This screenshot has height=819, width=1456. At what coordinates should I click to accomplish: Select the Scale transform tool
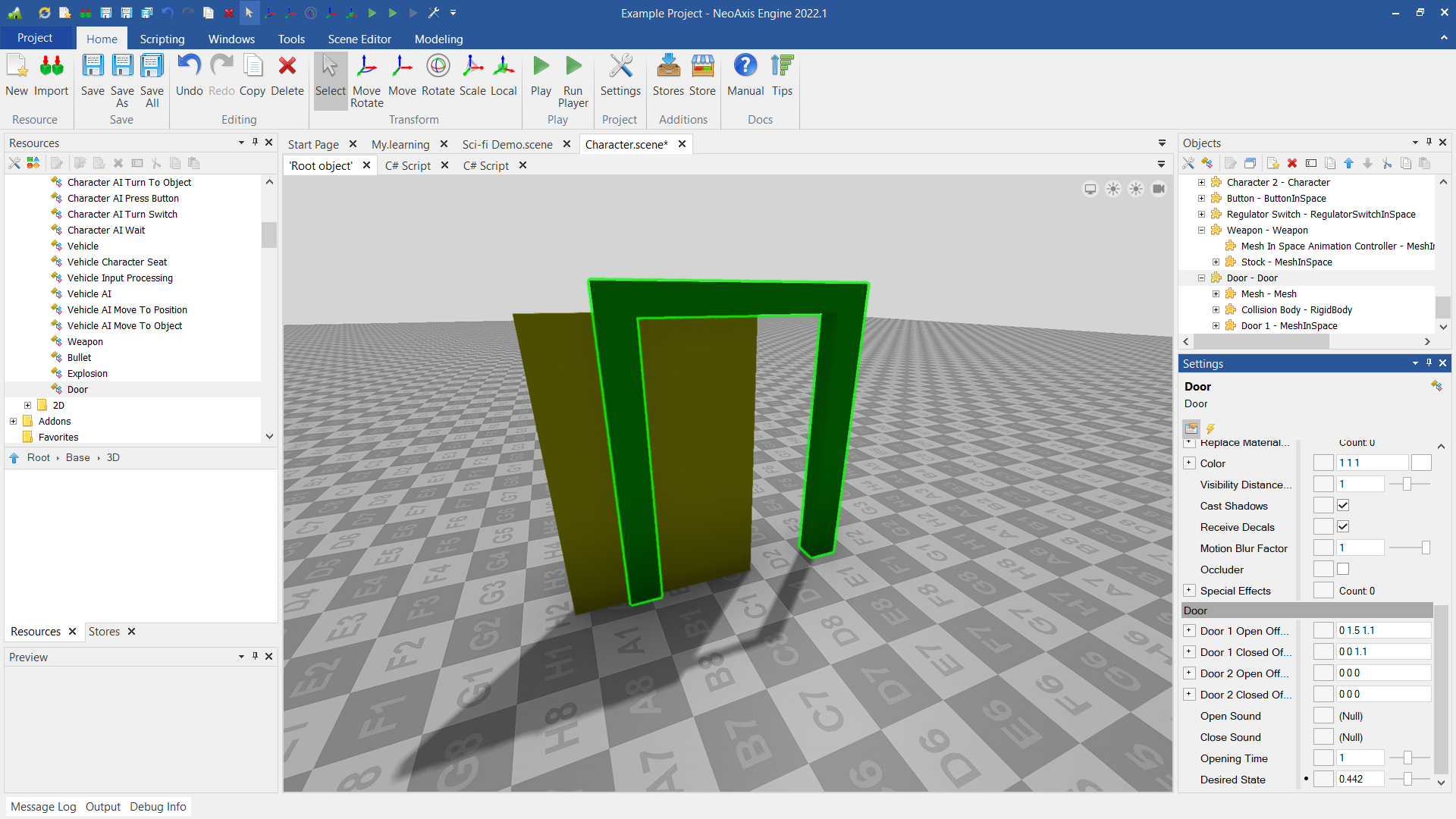[x=472, y=75]
